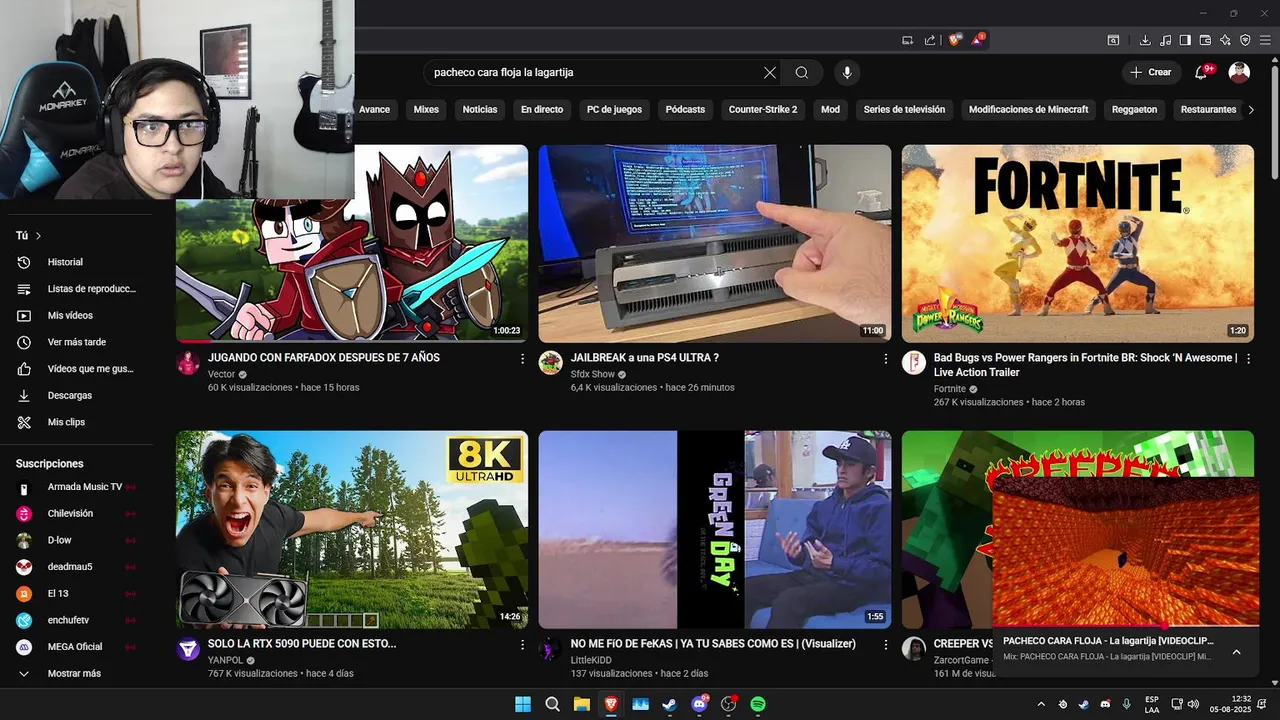Open Spotify from the taskbar
The width and height of the screenshot is (1280, 720).
point(758,704)
